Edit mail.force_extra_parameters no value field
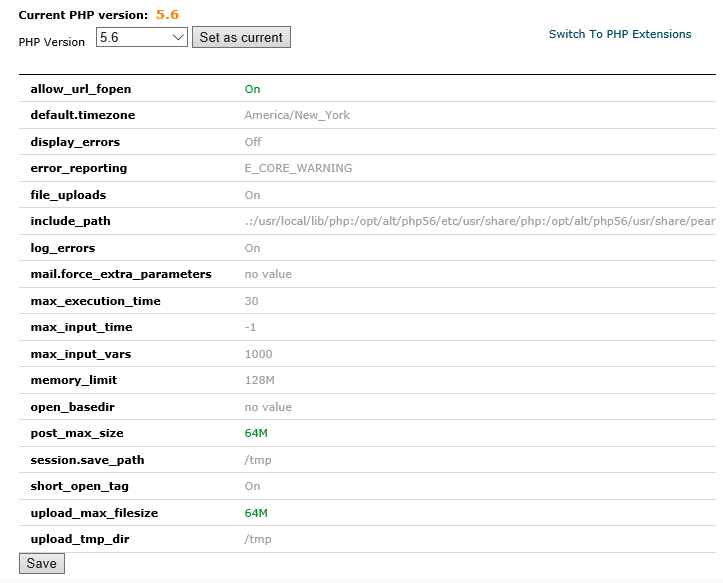 coord(268,274)
